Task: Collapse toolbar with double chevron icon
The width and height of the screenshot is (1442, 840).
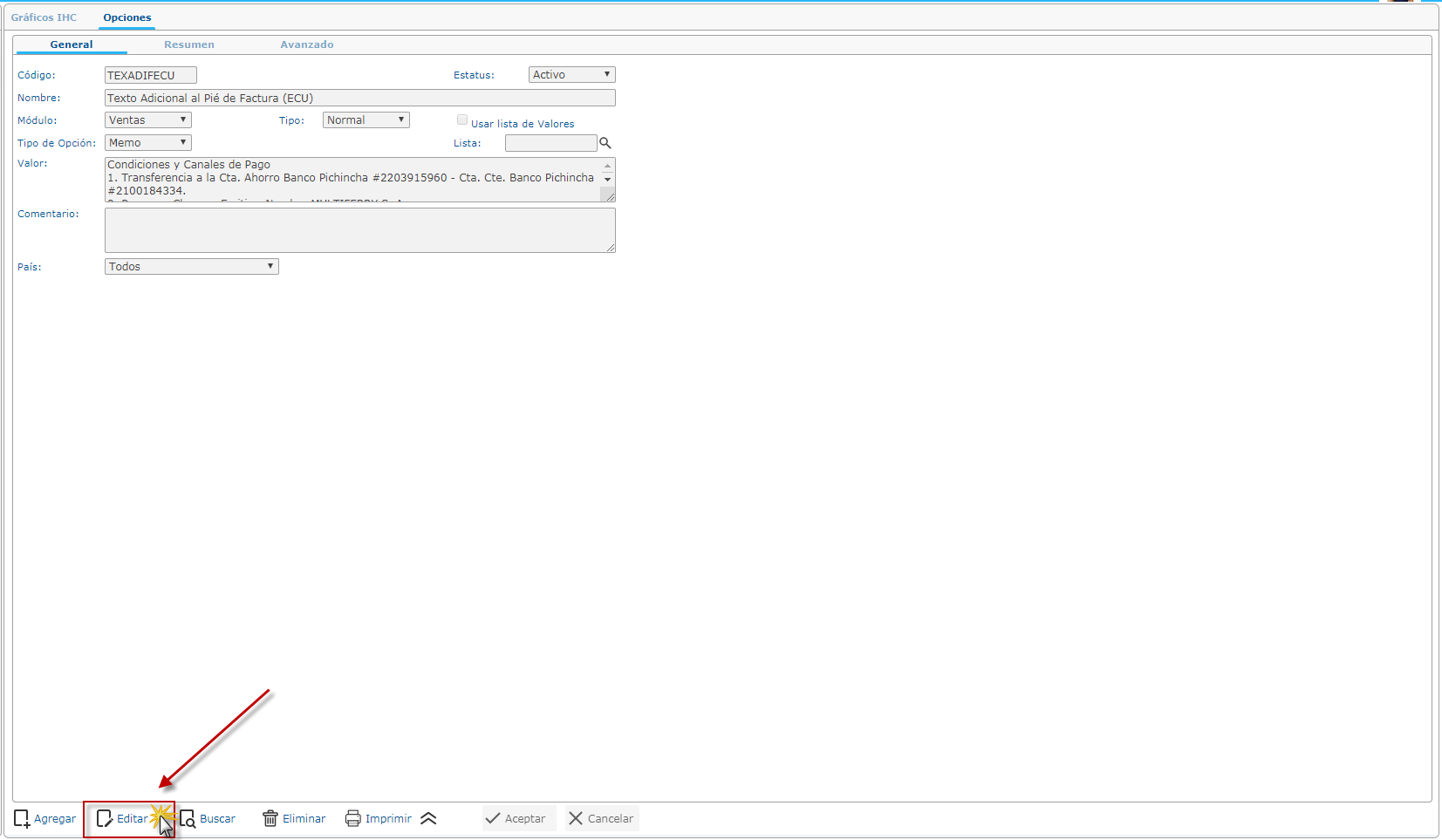Action: click(428, 819)
